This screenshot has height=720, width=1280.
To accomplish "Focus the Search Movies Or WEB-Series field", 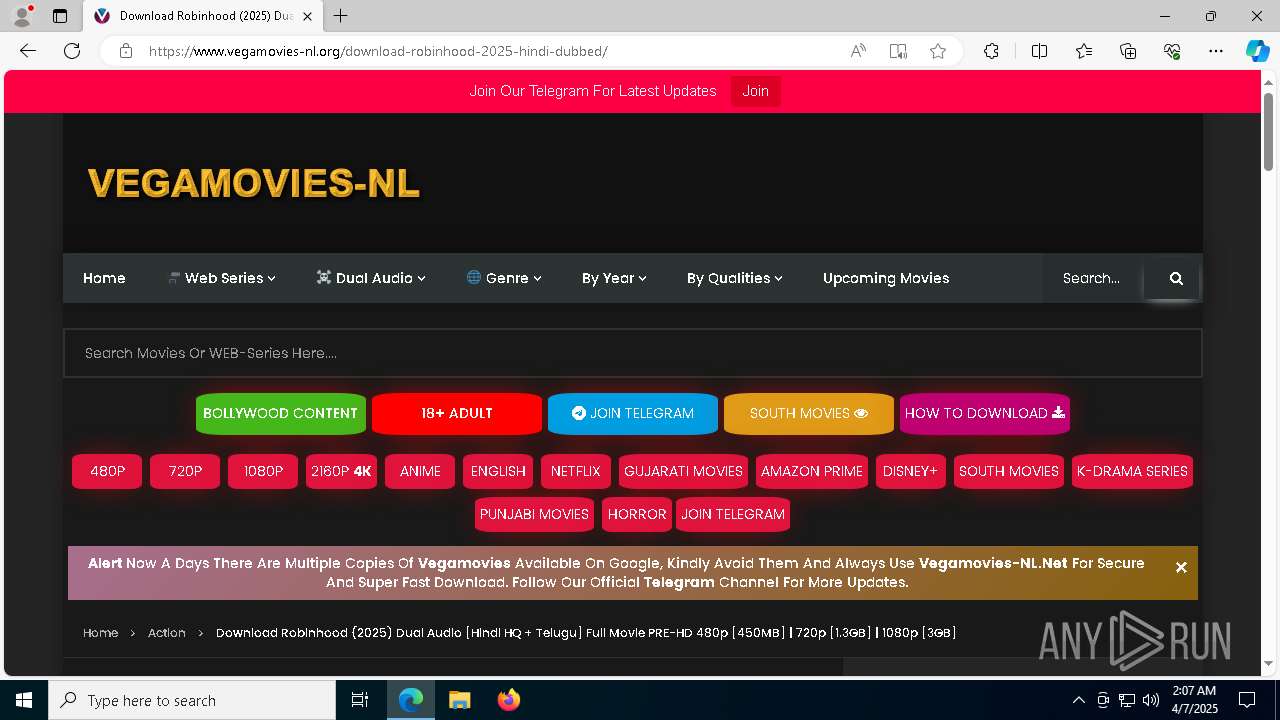I will pos(632,353).
